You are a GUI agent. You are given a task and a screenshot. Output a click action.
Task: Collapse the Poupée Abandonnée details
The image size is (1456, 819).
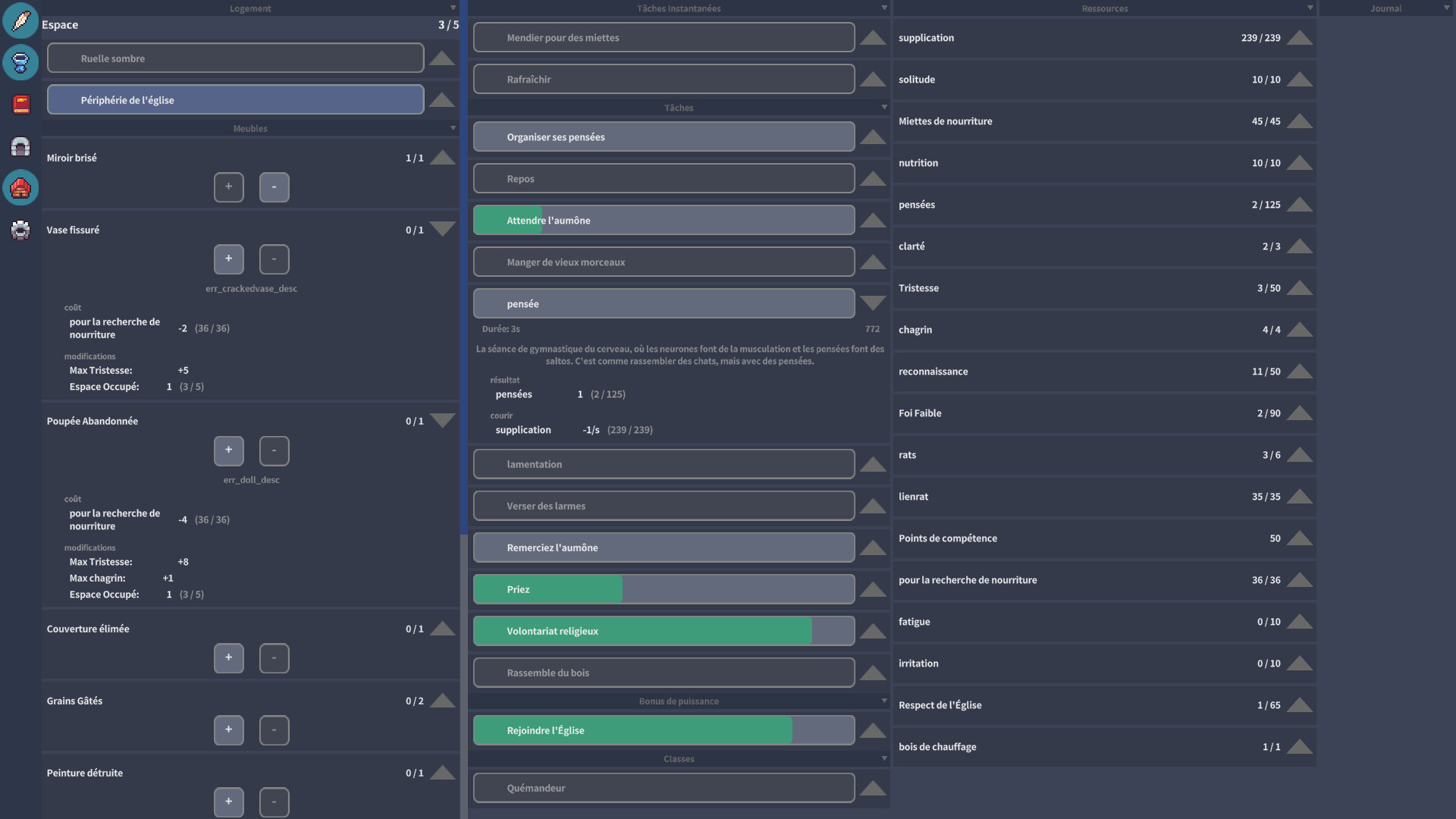pyautogui.click(x=442, y=420)
